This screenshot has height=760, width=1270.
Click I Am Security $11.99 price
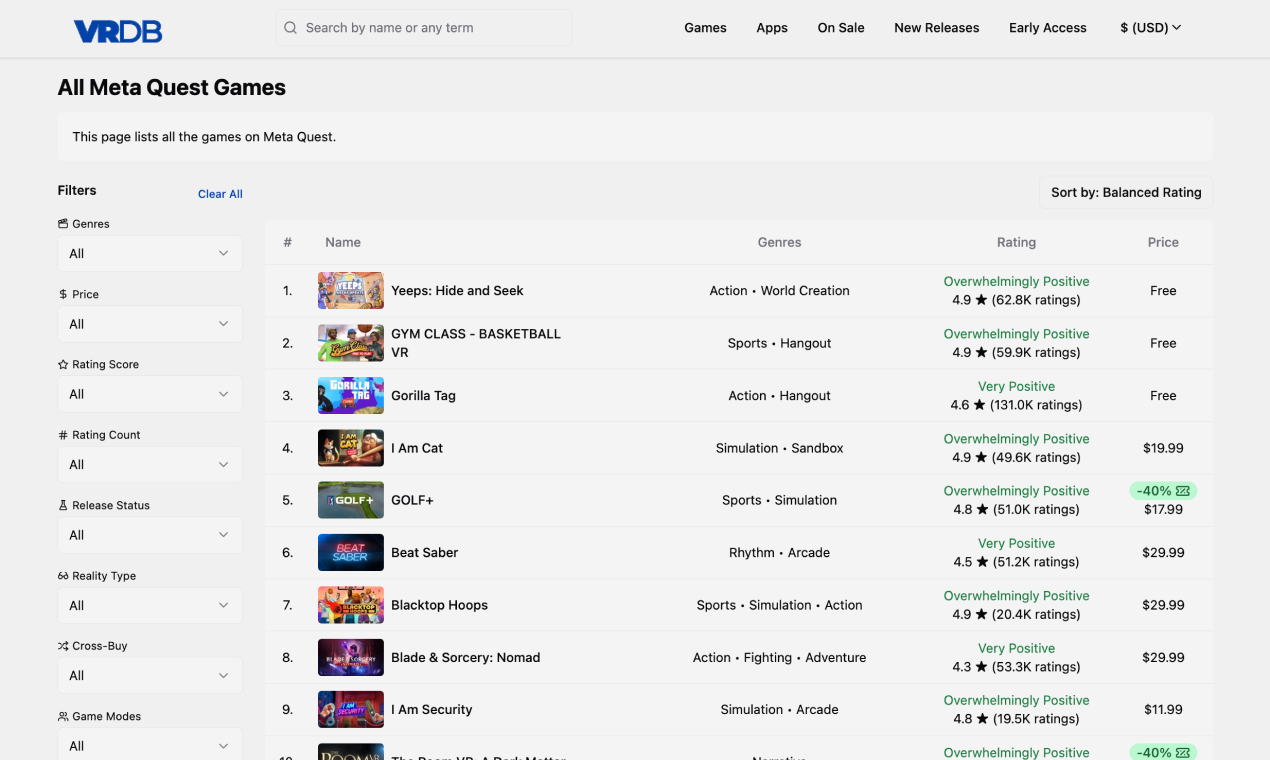1163,710
